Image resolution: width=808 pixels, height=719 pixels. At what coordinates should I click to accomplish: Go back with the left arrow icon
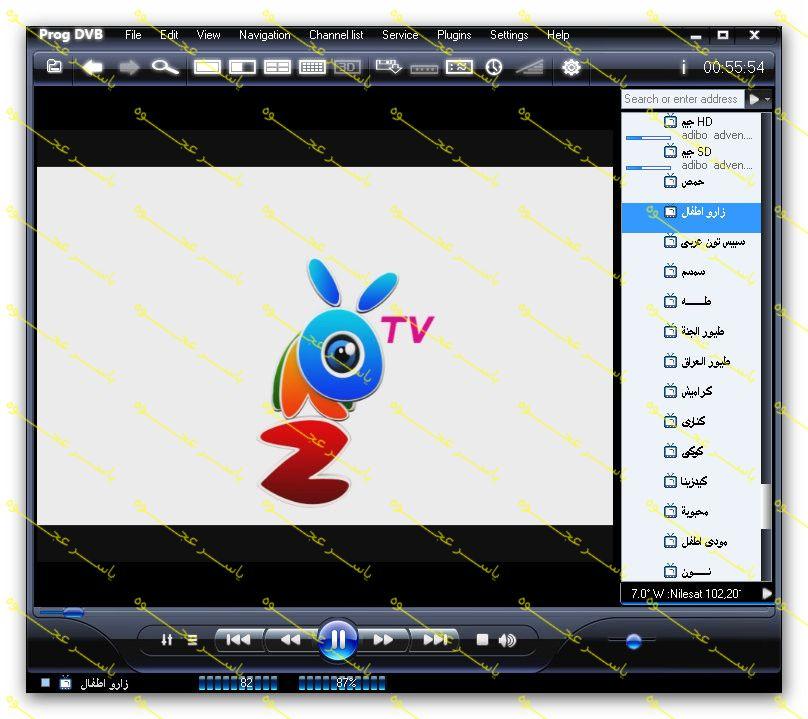(93, 67)
